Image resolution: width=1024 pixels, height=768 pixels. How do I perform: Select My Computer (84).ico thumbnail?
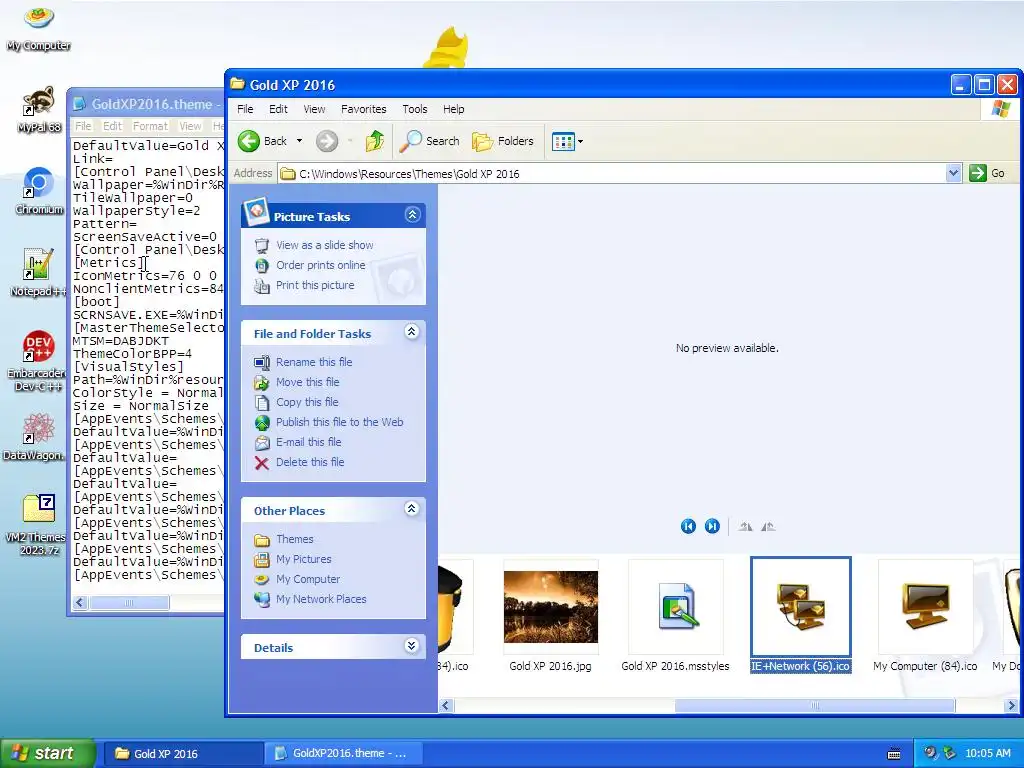click(925, 607)
